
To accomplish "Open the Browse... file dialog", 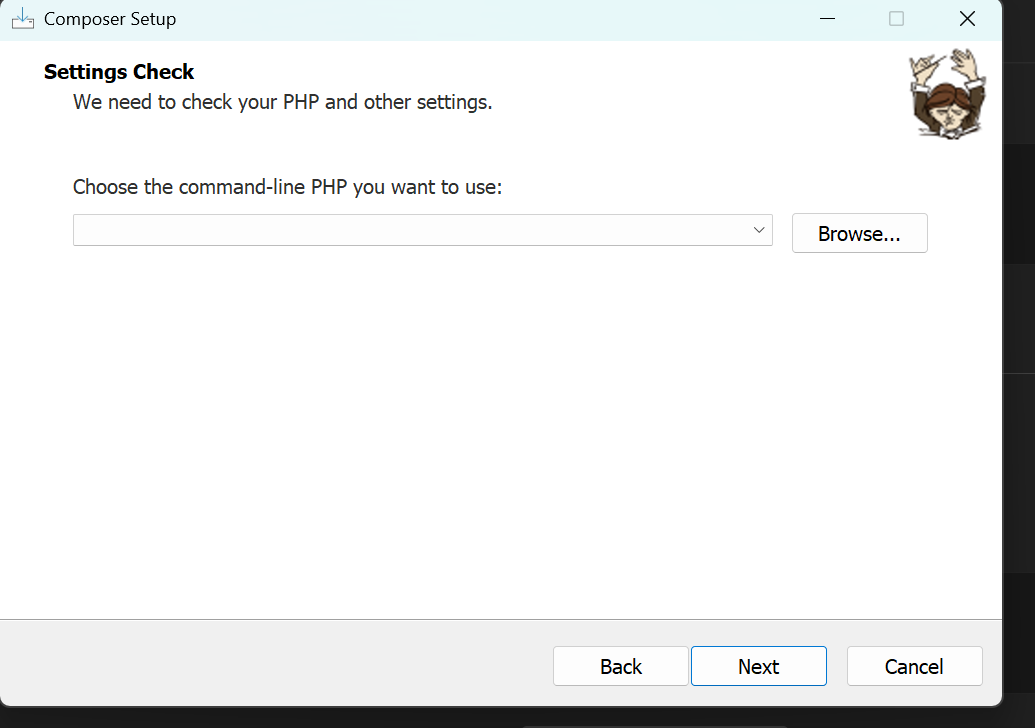I will click(x=859, y=233).
